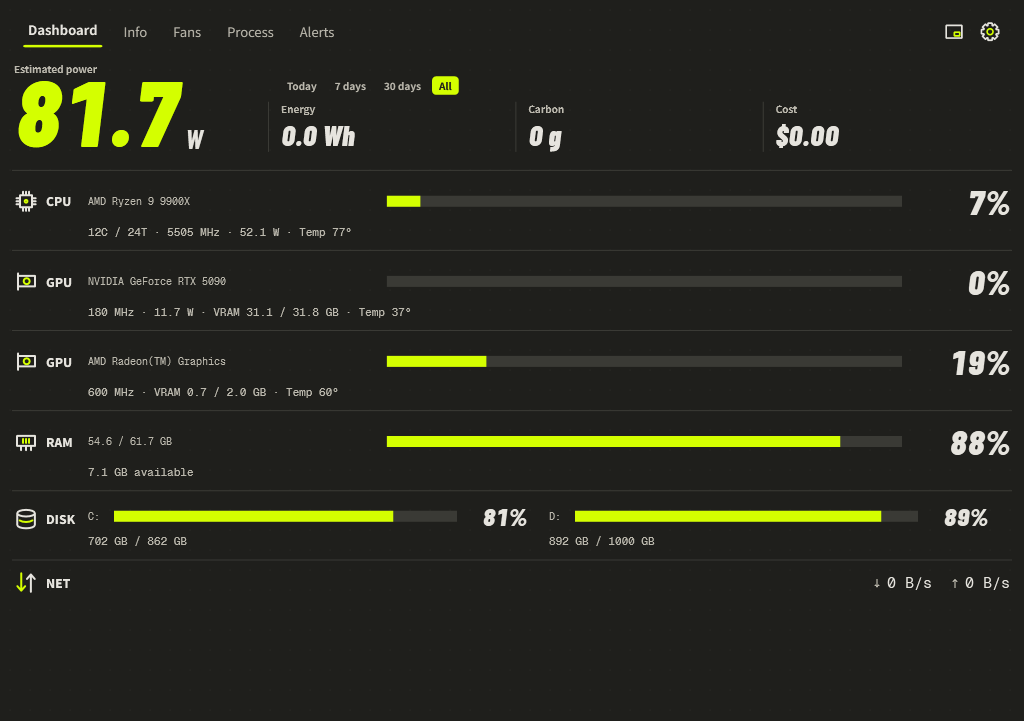
Task: Click the CPU details line with 5505 MHz
Action: (x=219, y=232)
